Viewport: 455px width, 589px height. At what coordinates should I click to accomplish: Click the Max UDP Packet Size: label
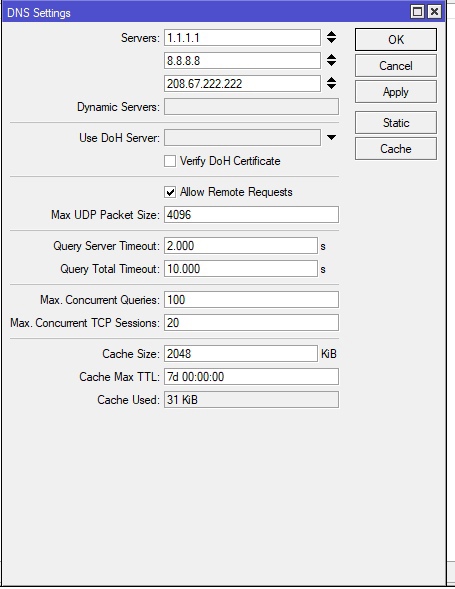[x=105, y=215]
